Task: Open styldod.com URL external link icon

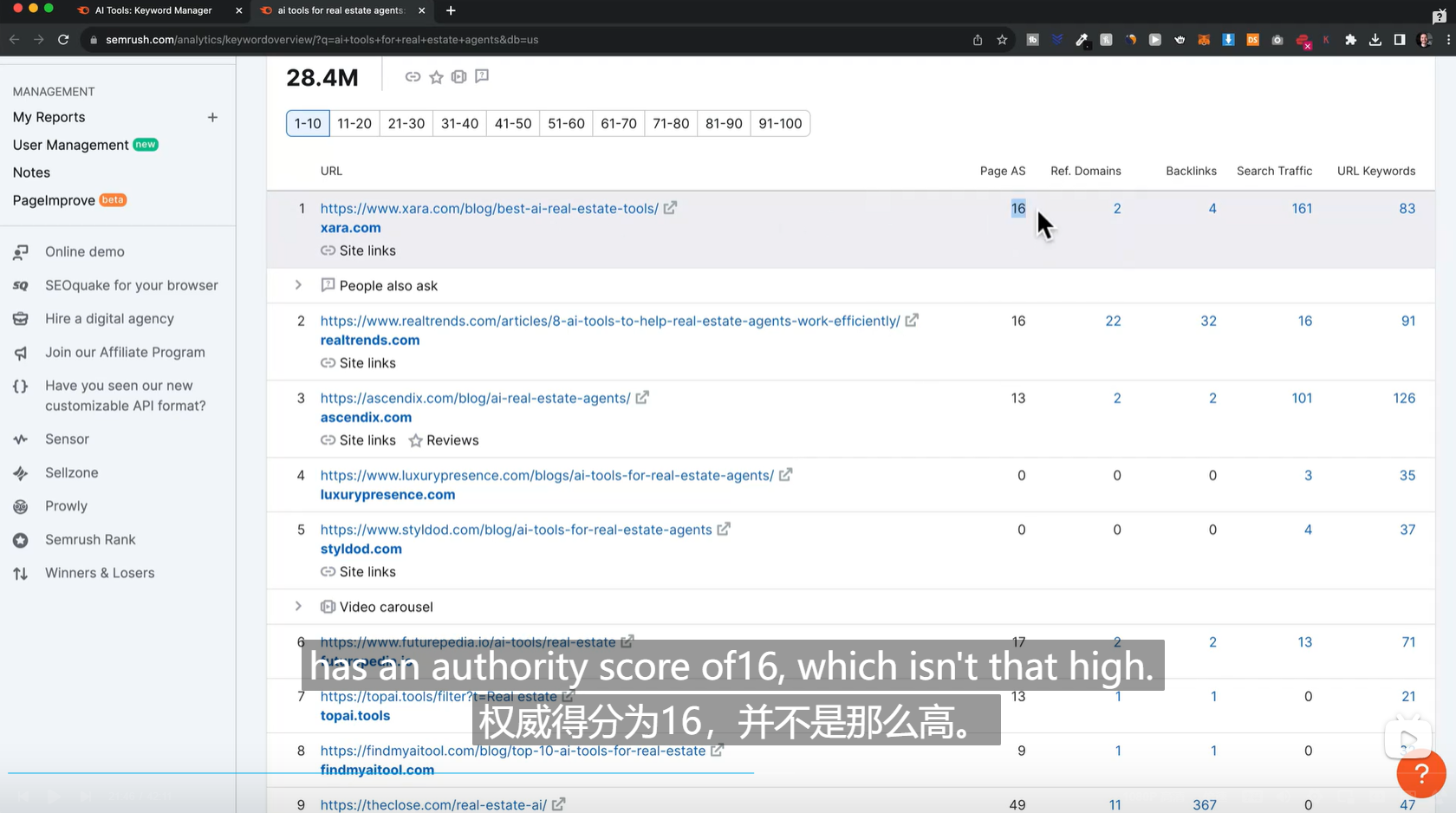Action: (x=724, y=530)
